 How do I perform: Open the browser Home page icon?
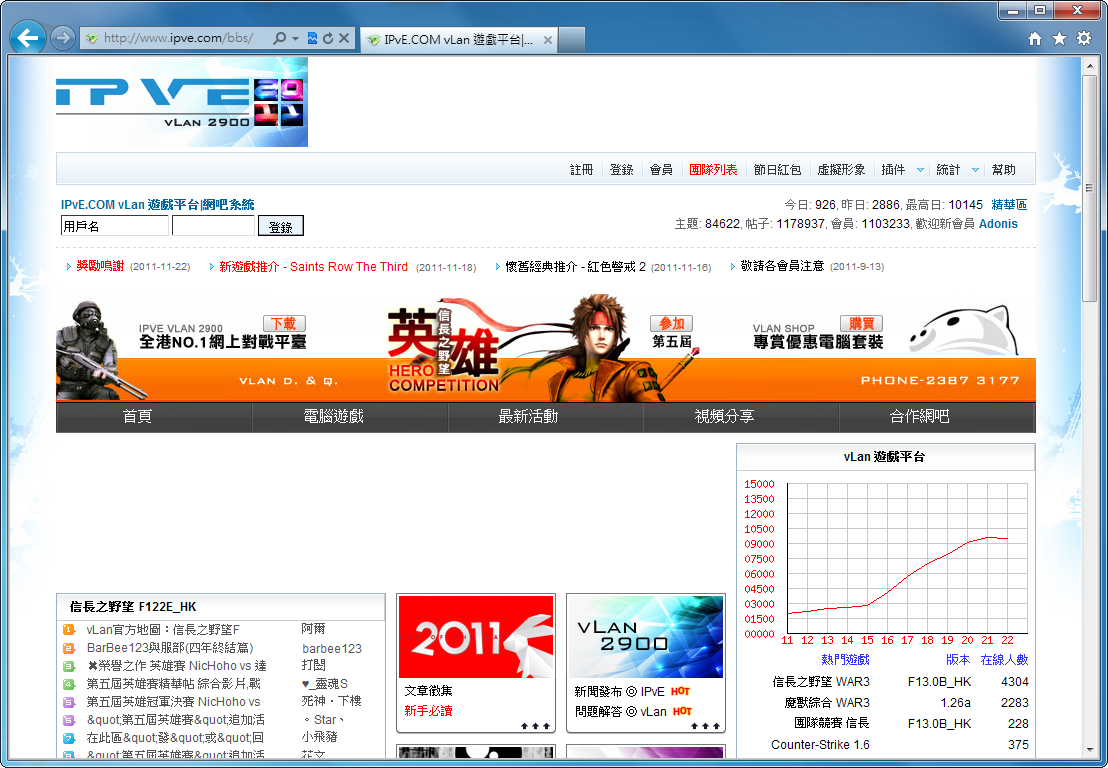tap(1035, 38)
